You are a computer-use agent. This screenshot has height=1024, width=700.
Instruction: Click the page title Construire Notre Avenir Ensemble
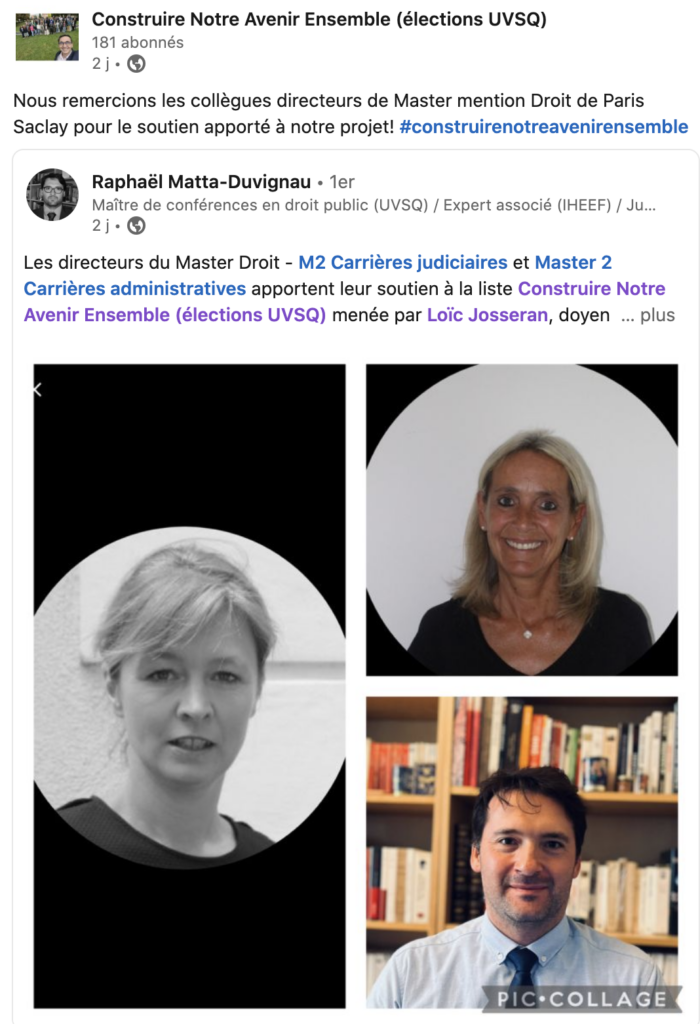pyautogui.click(x=319, y=20)
